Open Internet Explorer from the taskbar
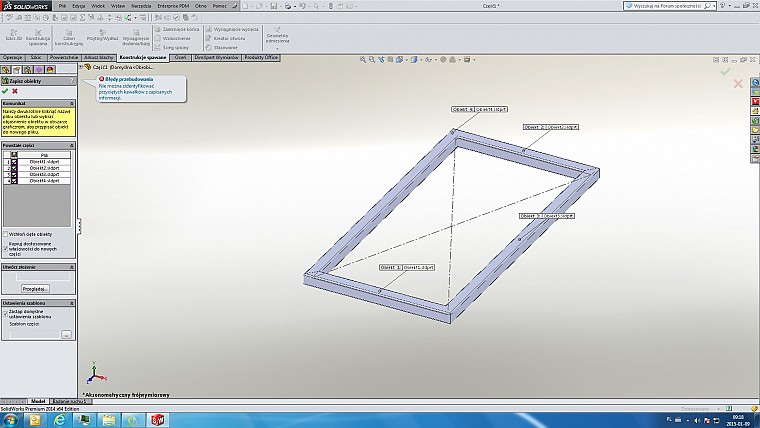Image resolution: width=760 pixels, height=428 pixels. pyautogui.click(x=61, y=420)
